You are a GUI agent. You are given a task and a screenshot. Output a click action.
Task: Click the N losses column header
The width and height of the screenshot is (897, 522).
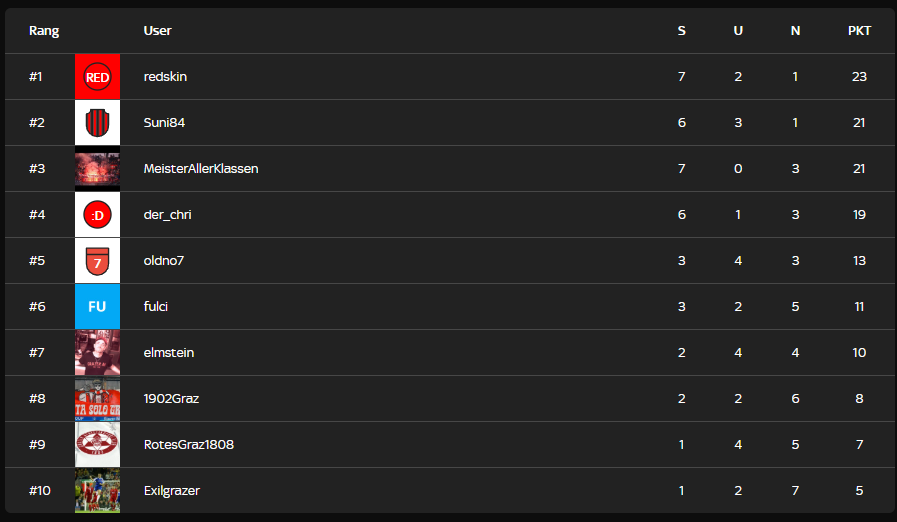tap(795, 31)
